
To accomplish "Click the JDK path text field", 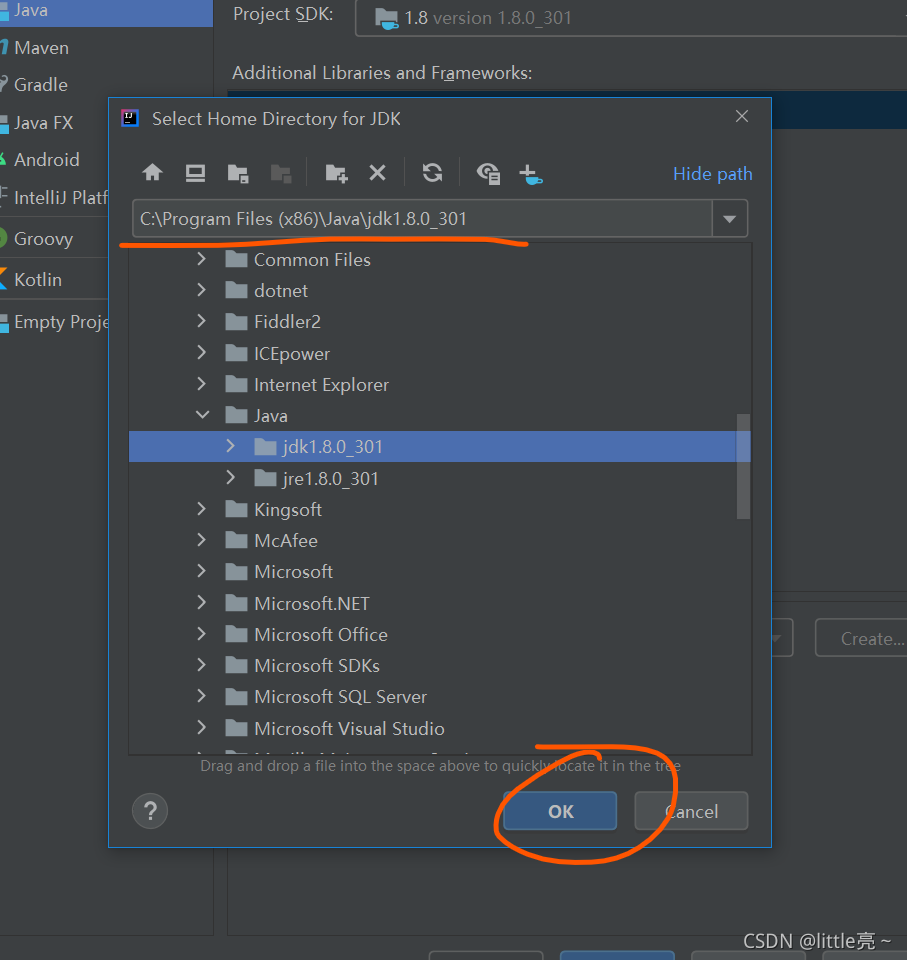I will [423, 219].
